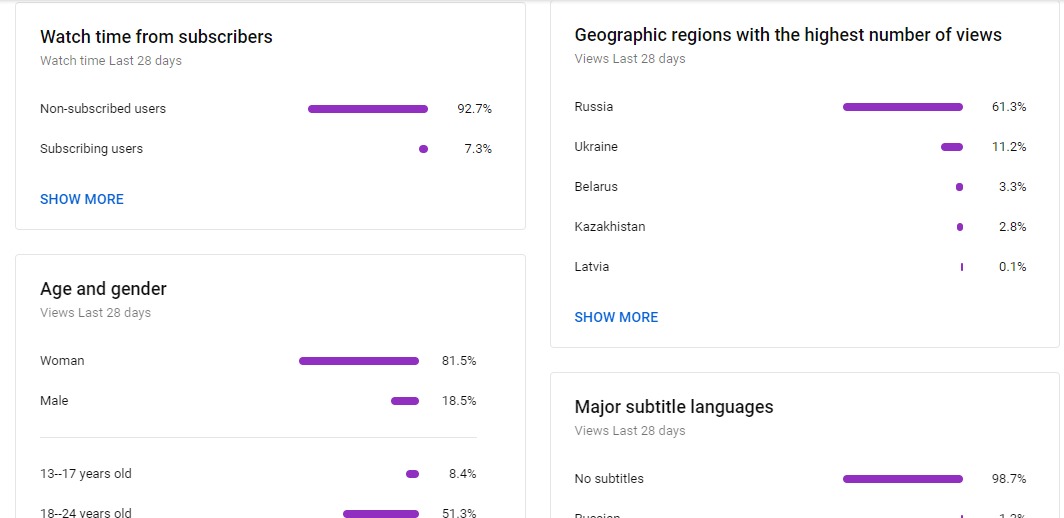Image resolution: width=1064 pixels, height=518 pixels.
Task: Click the No subtitles bar
Action: (x=902, y=479)
